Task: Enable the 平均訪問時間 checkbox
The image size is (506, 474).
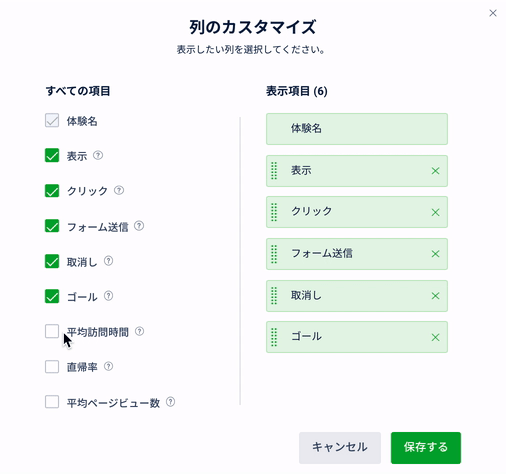Action: click(52, 331)
